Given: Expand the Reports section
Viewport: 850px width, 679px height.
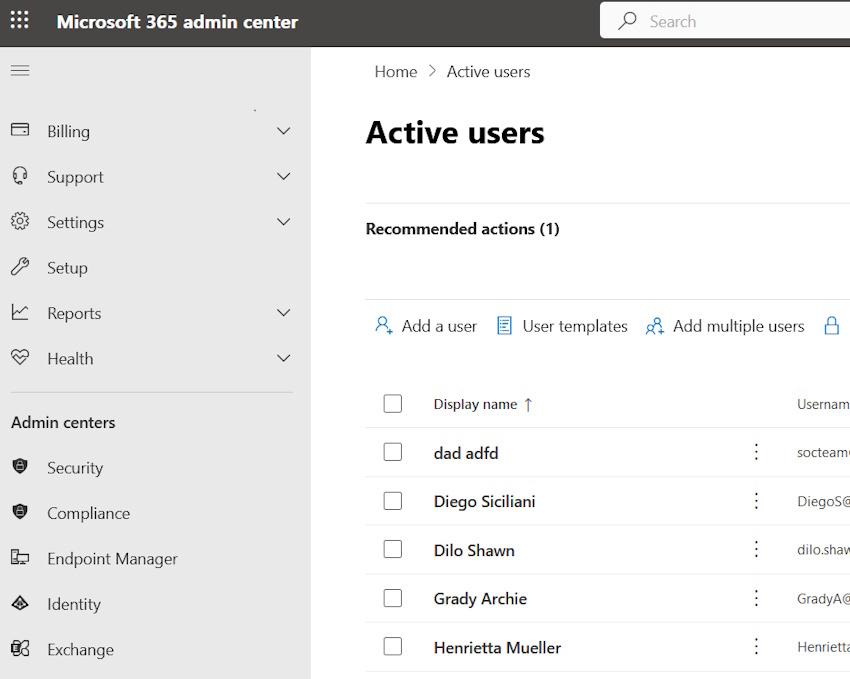Looking at the screenshot, I should 283,313.
